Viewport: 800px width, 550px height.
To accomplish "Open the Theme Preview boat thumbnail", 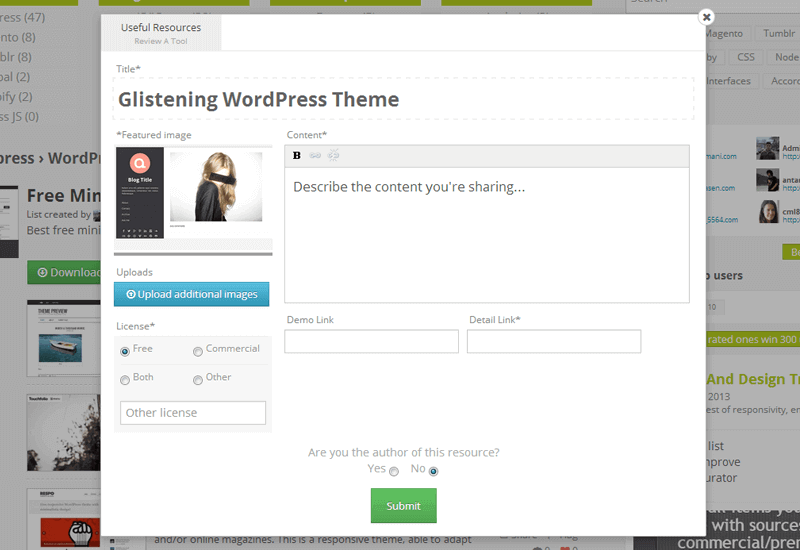I will [x=64, y=338].
